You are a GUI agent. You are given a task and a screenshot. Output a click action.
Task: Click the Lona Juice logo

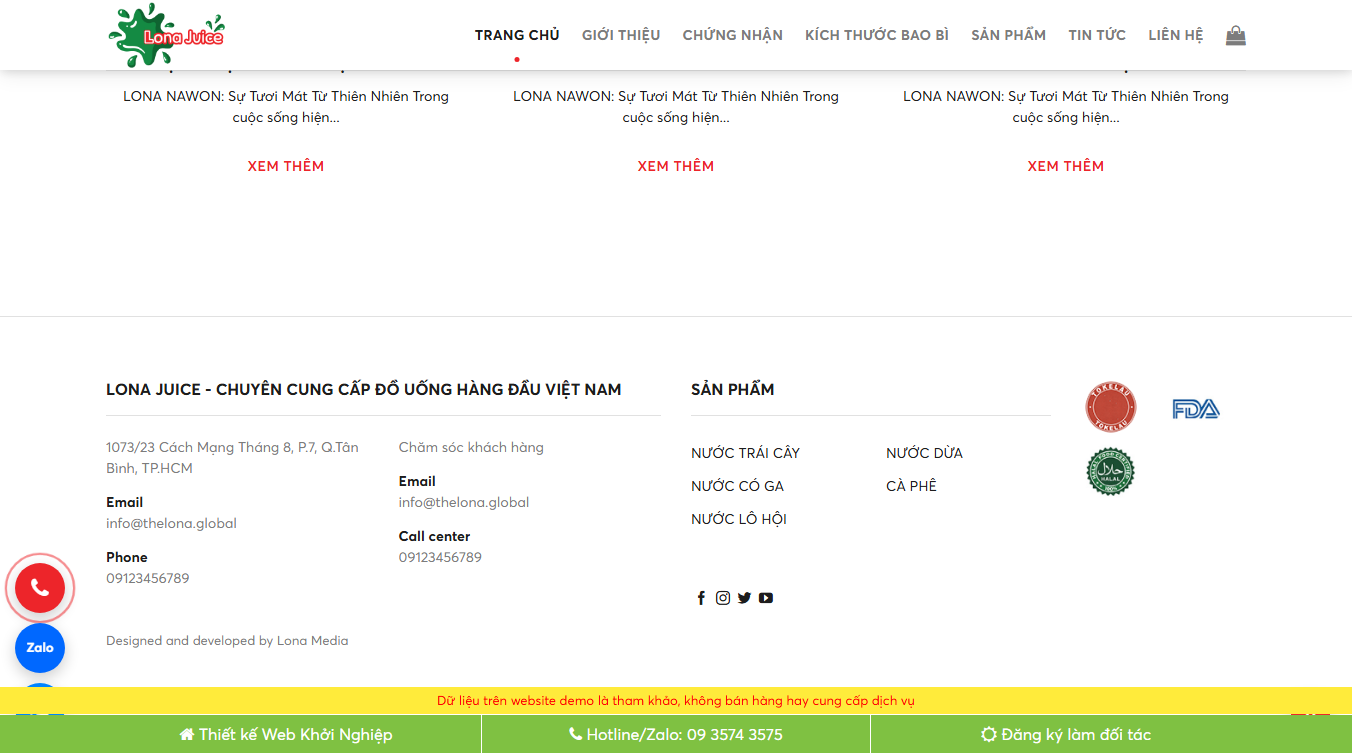[166, 35]
